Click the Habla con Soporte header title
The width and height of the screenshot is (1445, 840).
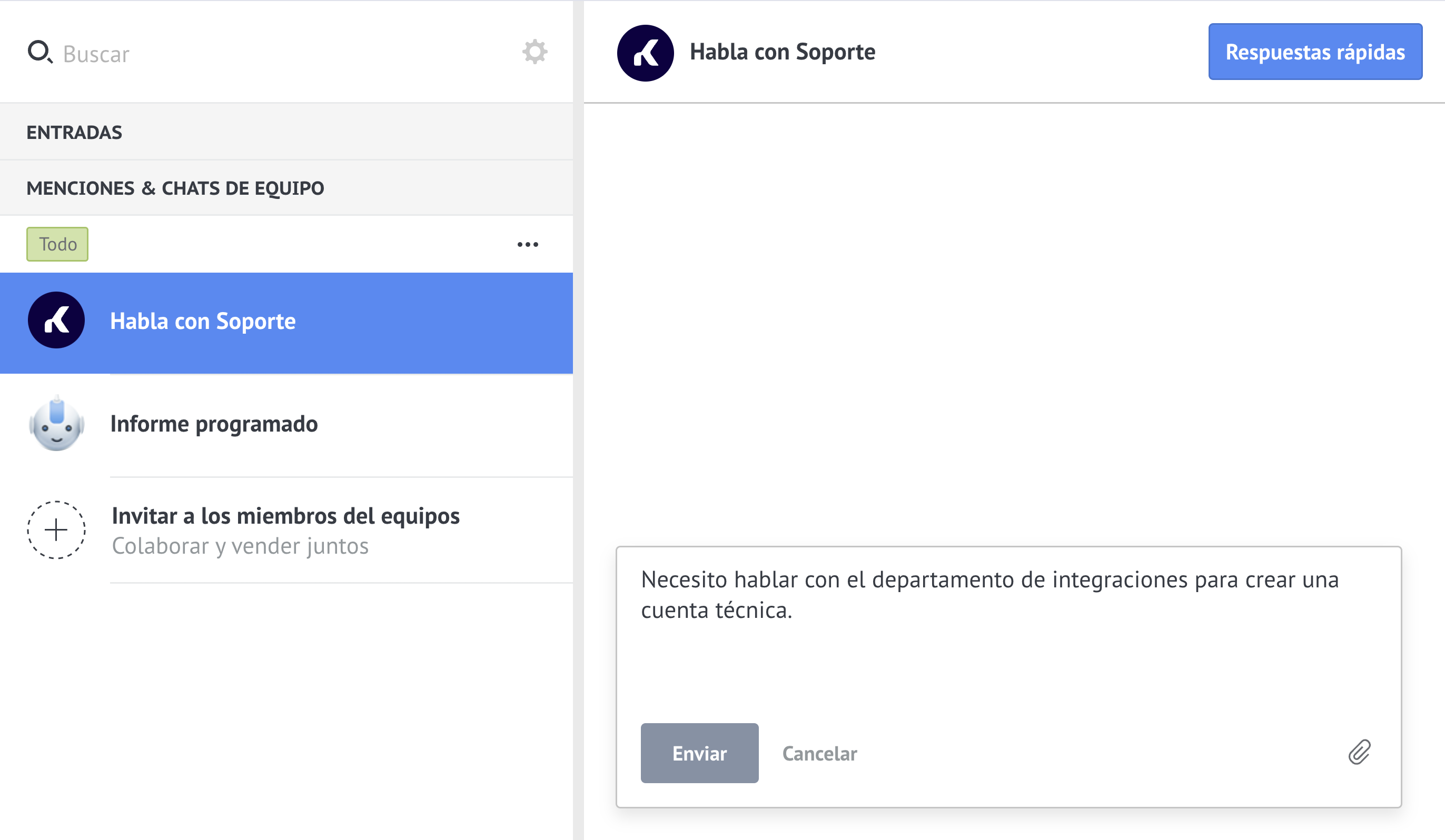point(782,52)
